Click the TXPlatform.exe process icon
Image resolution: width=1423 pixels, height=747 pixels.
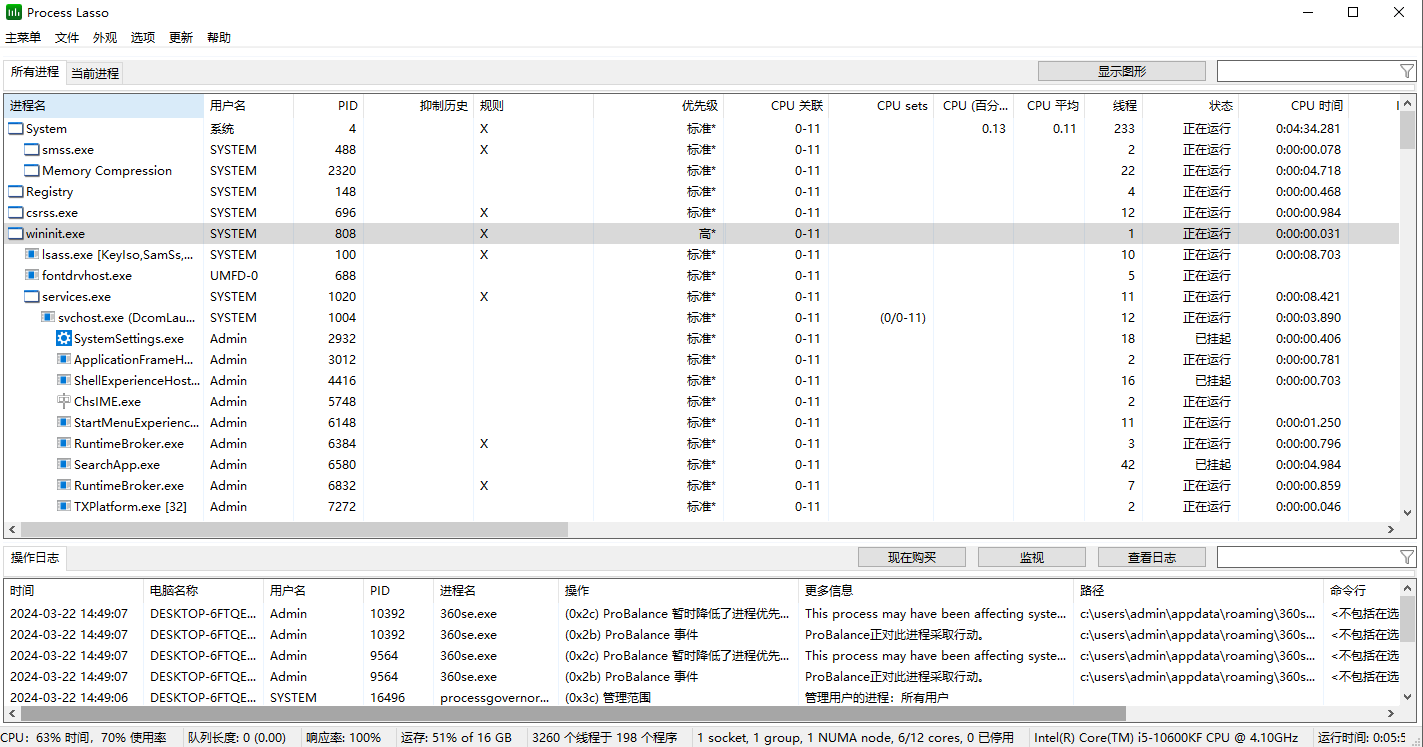coord(64,507)
